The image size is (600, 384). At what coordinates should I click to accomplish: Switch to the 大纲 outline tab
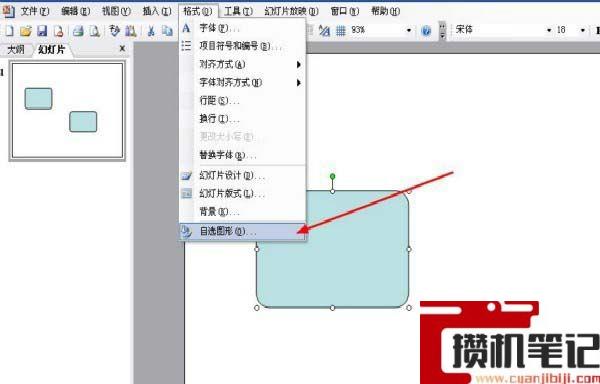[16, 49]
